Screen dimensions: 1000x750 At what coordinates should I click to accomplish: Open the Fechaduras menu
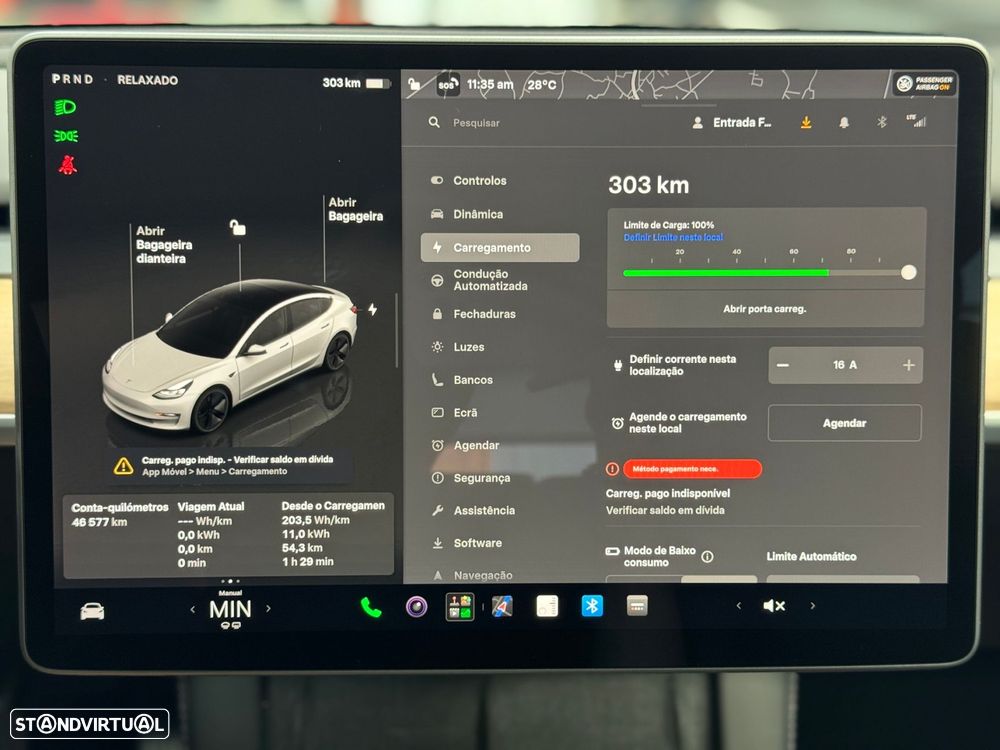point(473,314)
